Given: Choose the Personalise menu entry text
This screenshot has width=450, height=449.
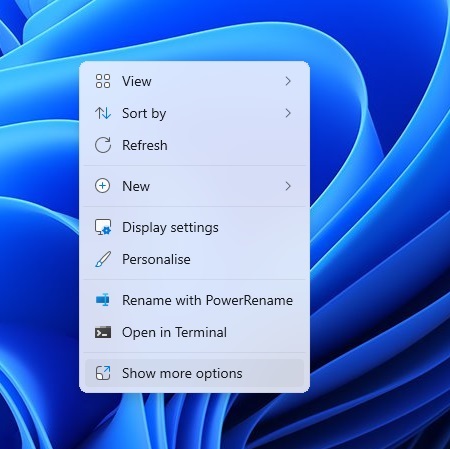Looking at the screenshot, I should coord(156,259).
